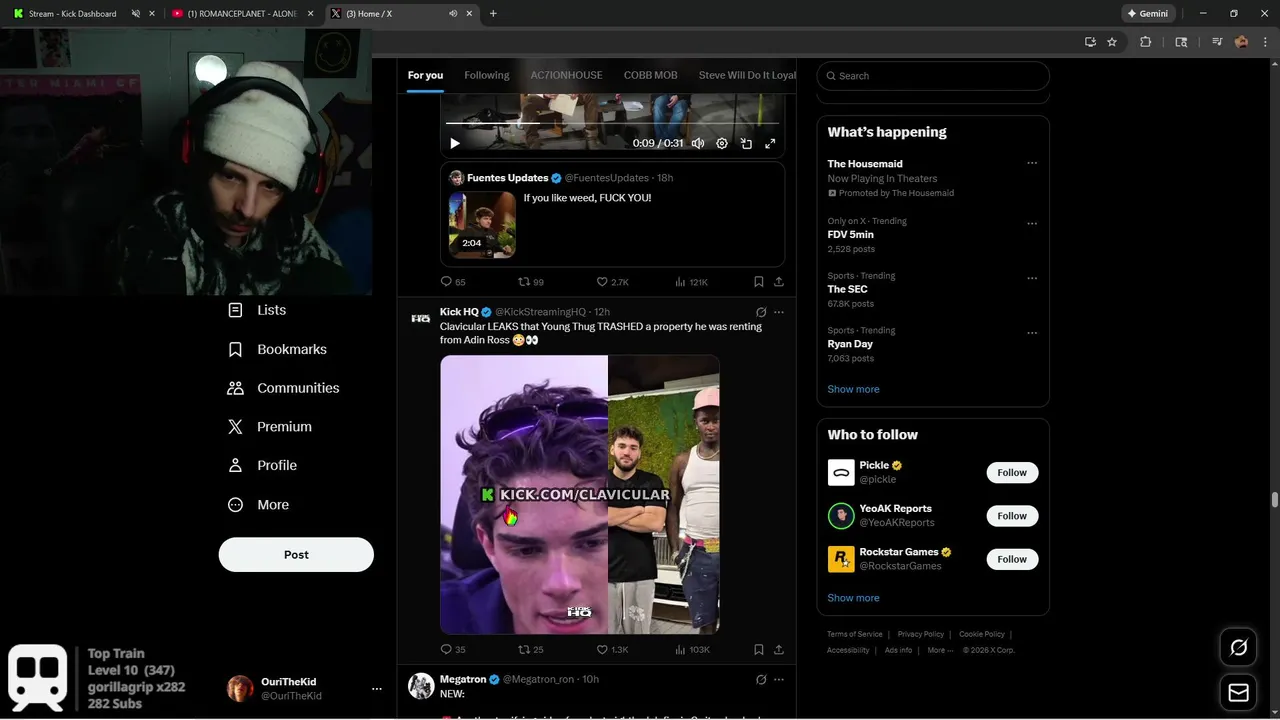Repost the post with 99 reposts

[531, 282]
